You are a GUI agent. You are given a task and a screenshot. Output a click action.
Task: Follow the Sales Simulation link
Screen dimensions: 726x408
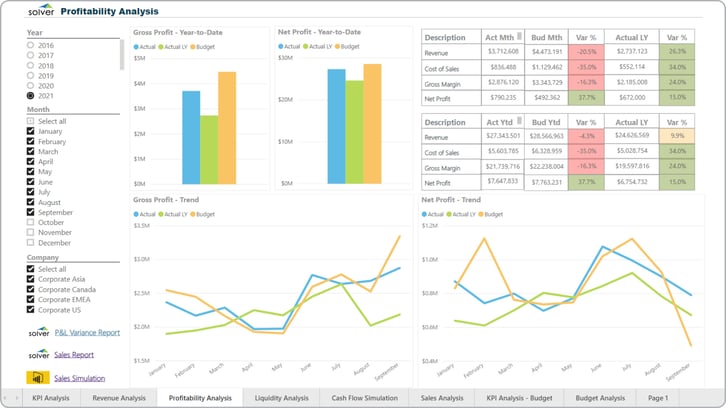coord(79,378)
